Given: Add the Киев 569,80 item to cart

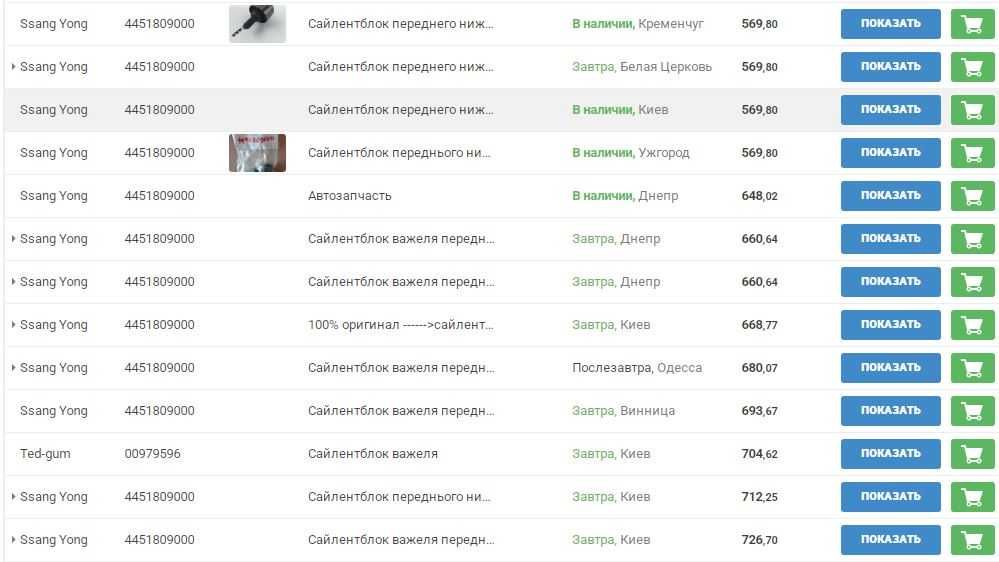Looking at the screenshot, I should coord(972,110).
